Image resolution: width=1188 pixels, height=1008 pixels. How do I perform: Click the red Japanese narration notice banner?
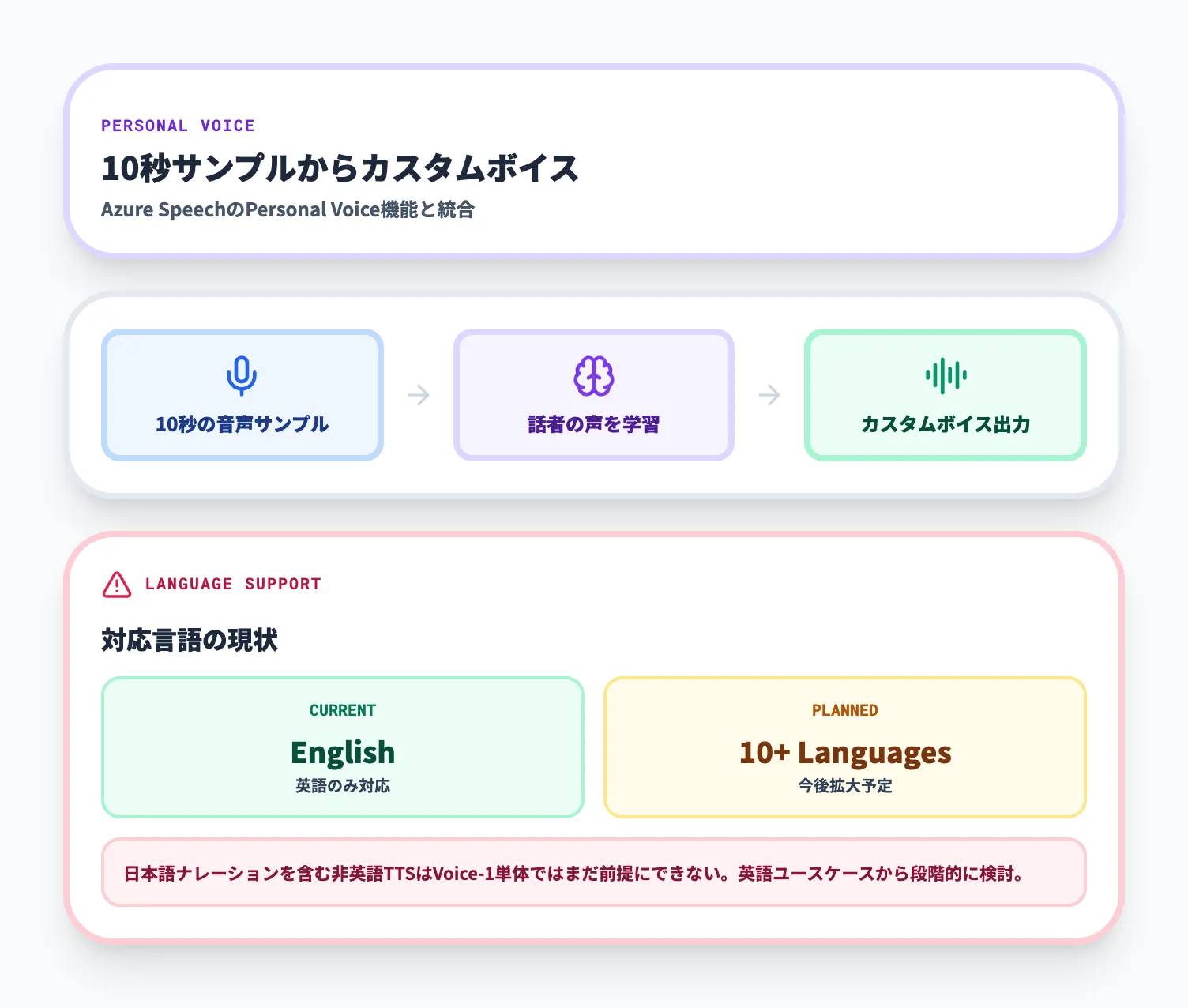[x=594, y=873]
